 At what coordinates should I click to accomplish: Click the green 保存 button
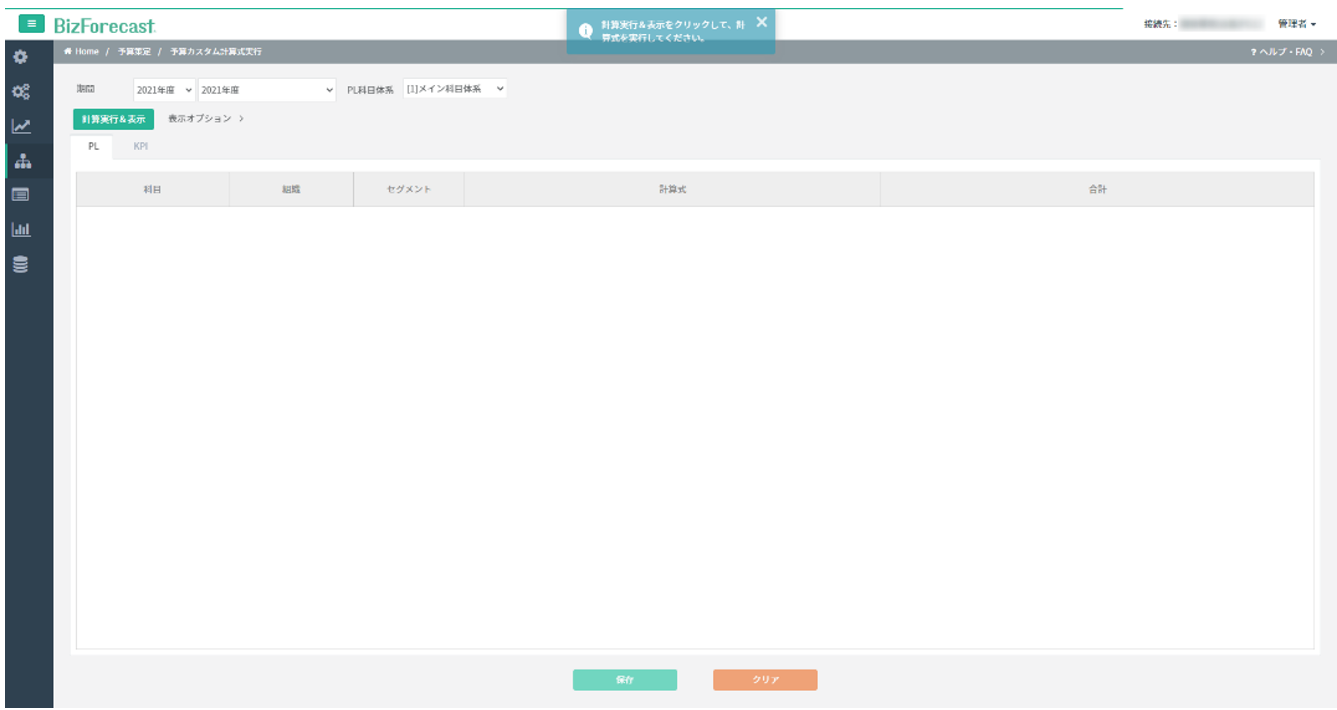tap(624, 680)
